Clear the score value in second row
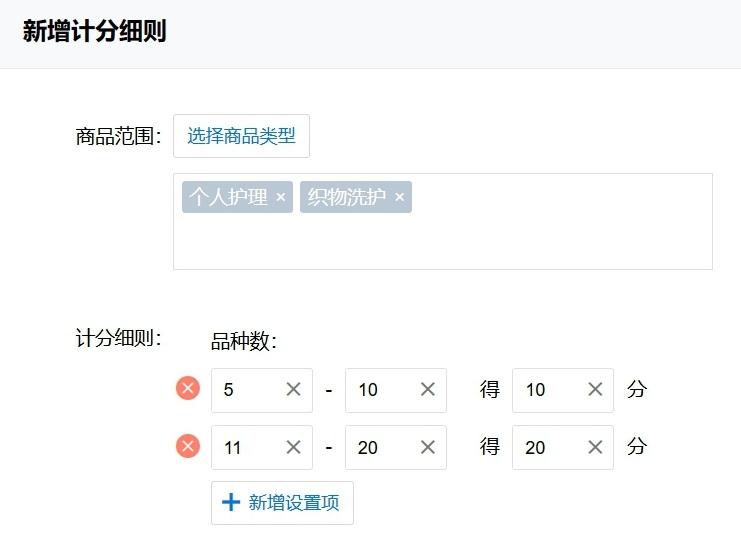Image resolution: width=741 pixels, height=557 pixels. pyautogui.click(x=595, y=448)
